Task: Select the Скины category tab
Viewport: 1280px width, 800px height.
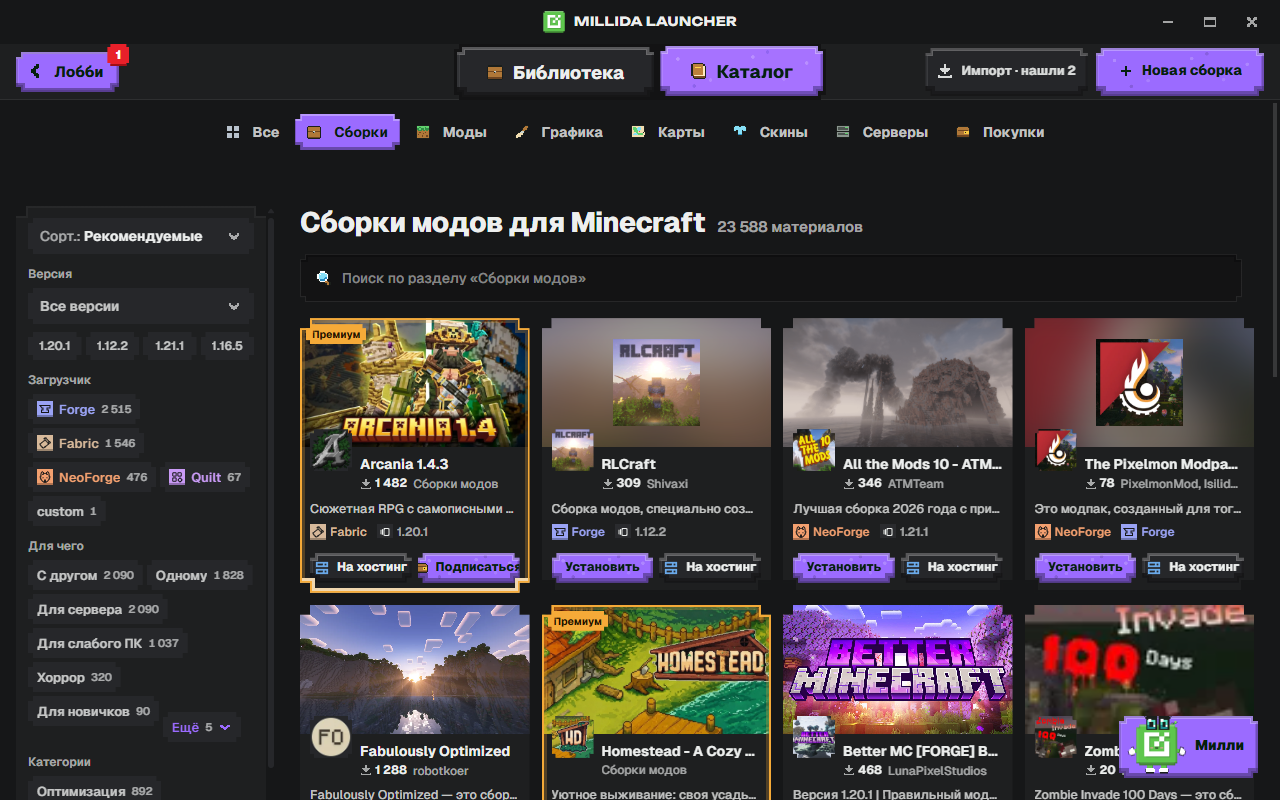Action: point(770,132)
